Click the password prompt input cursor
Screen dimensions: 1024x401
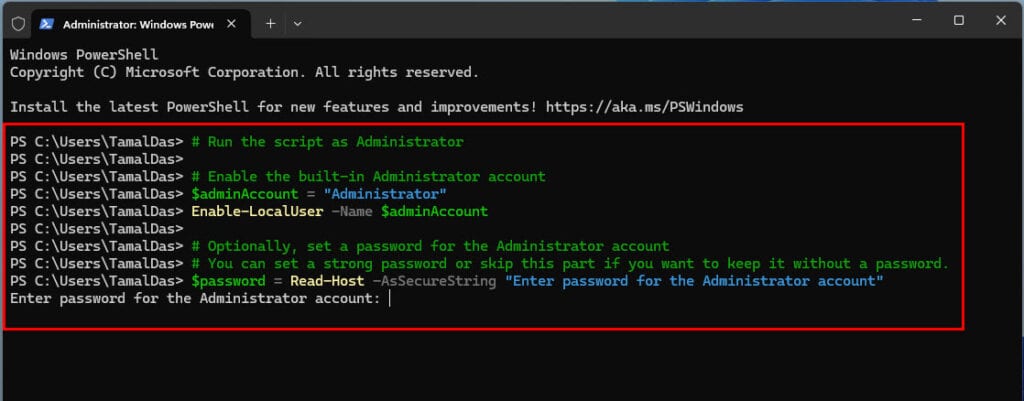coord(389,299)
